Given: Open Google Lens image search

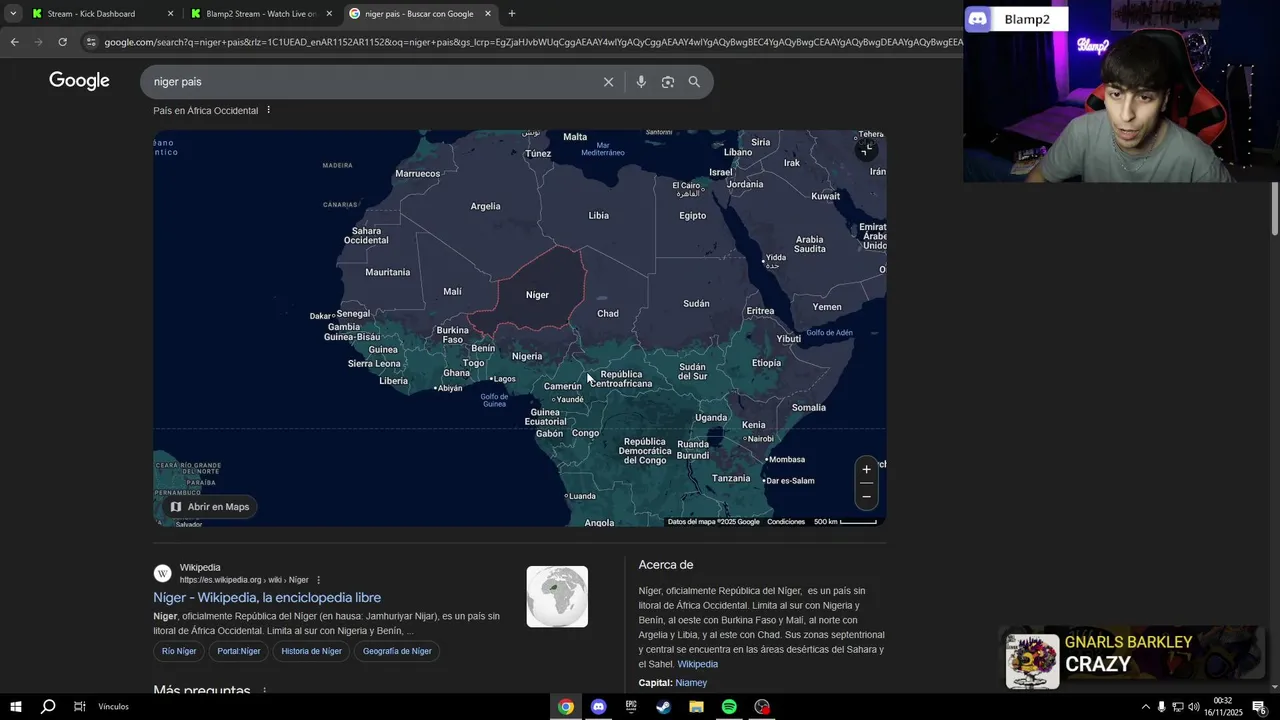Looking at the screenshot, I should coord(668,82).
